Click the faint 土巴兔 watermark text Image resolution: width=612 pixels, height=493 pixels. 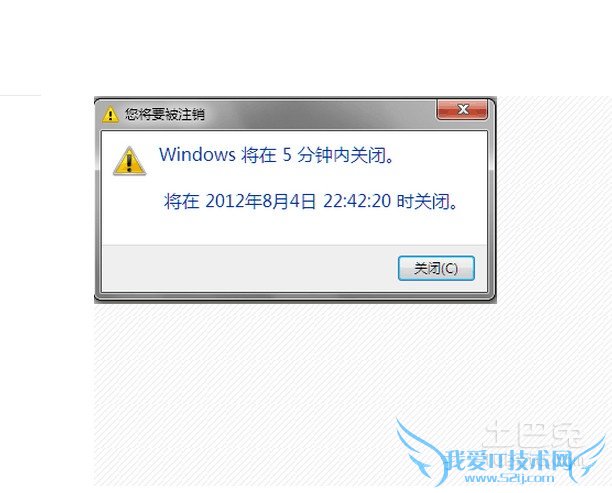pos(533,434)
